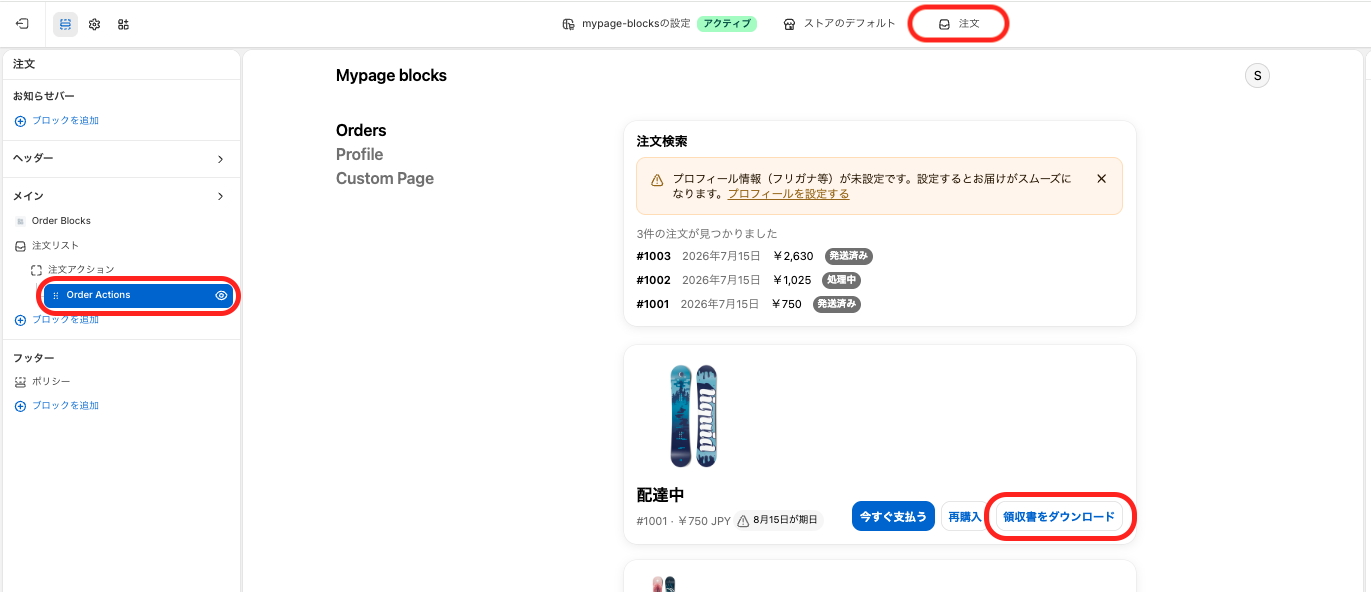This screenshot has width=1371, height=592.
Task: Click the Order Blocks section icon
Action: coord(20,221)
